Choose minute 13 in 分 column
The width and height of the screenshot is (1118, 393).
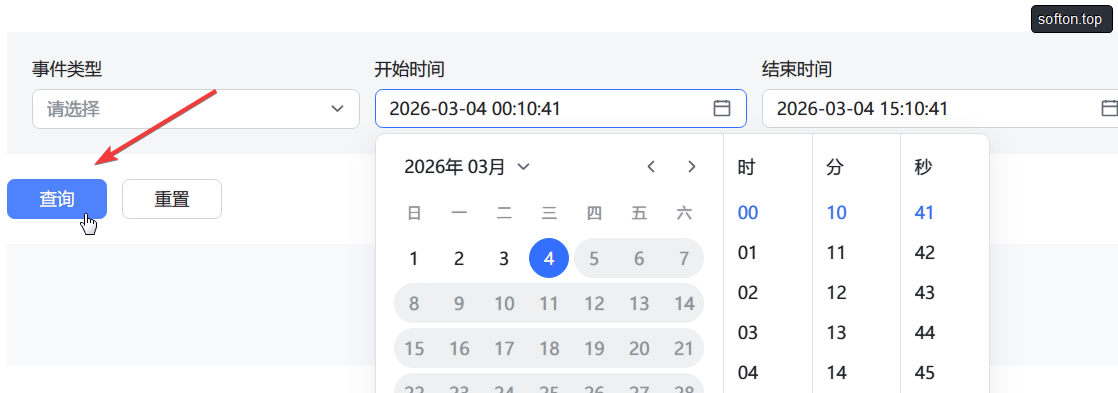[x=836, y=332]
